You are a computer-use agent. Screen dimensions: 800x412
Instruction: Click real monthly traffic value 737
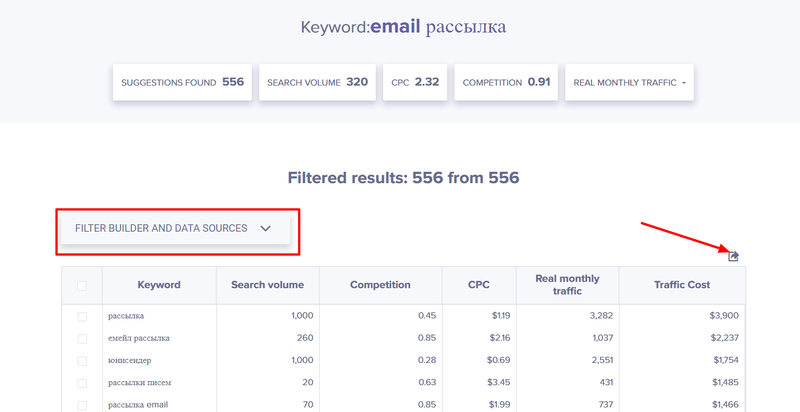[606, 404]
